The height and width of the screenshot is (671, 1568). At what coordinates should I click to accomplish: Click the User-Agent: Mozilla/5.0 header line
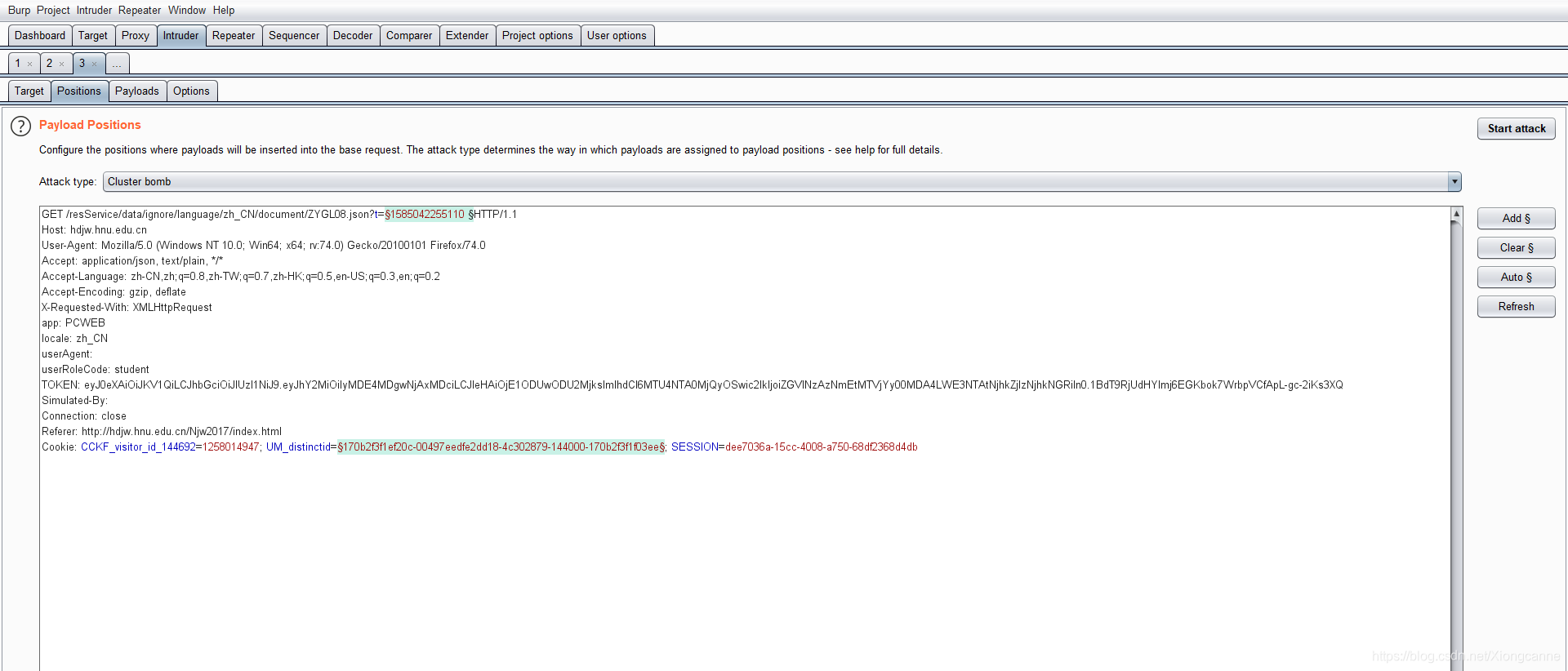click(264, 246)
